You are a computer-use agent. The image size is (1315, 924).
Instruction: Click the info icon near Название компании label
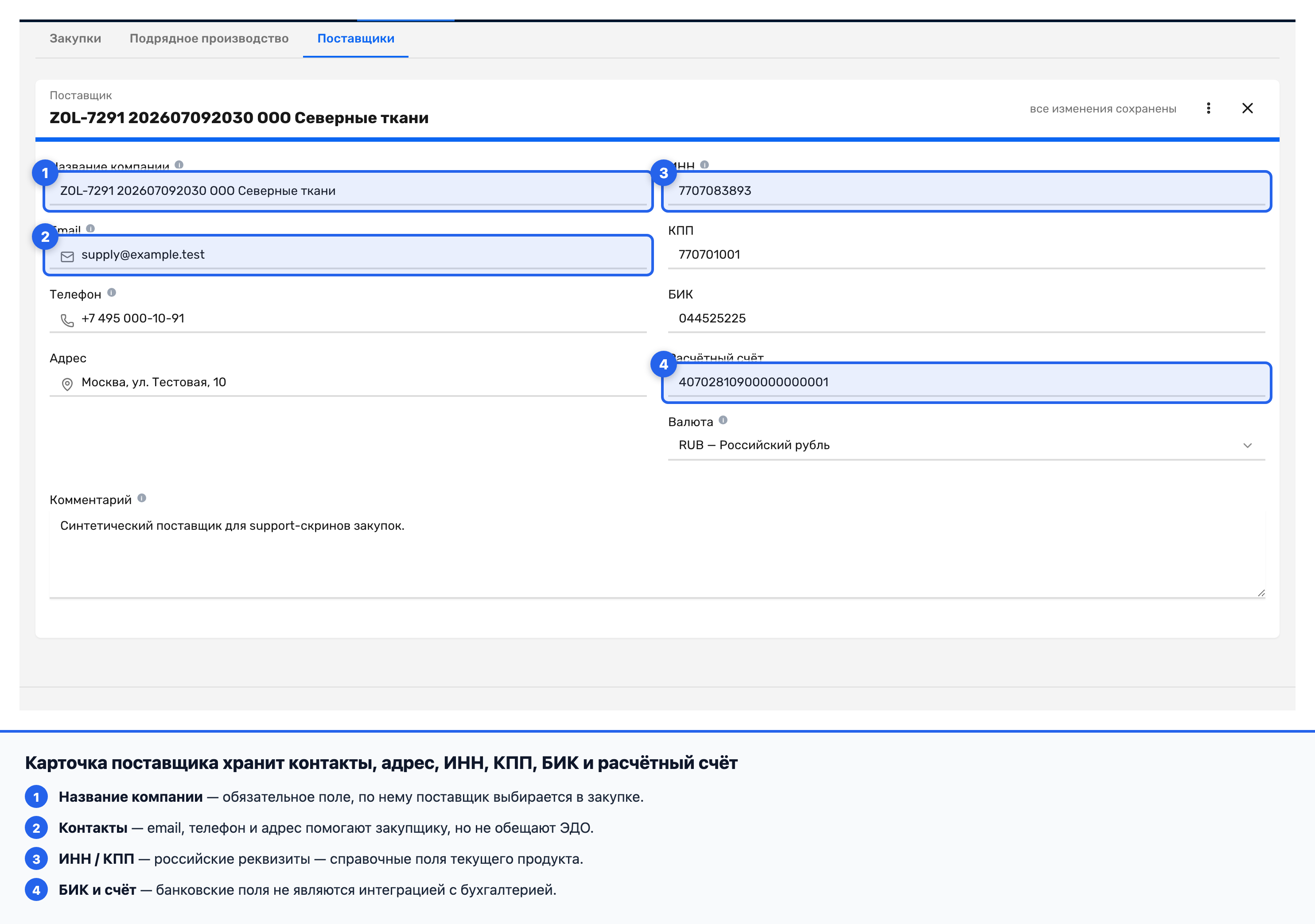point(179,165)
